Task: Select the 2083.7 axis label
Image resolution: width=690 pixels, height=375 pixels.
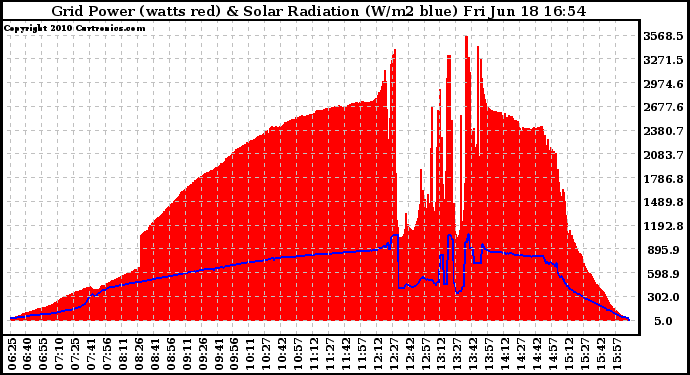Action: 663,155
